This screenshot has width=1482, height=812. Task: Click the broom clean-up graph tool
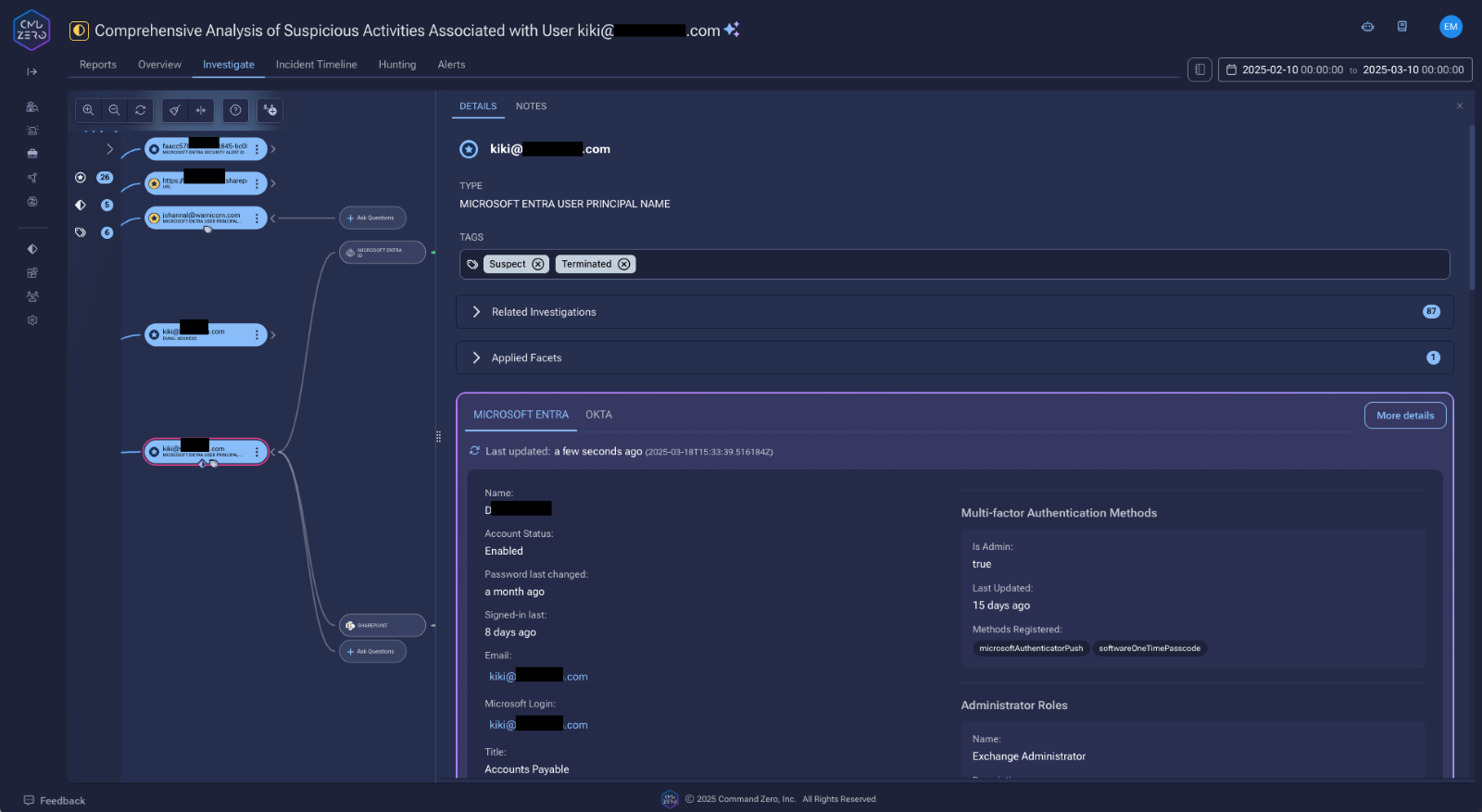174,110
